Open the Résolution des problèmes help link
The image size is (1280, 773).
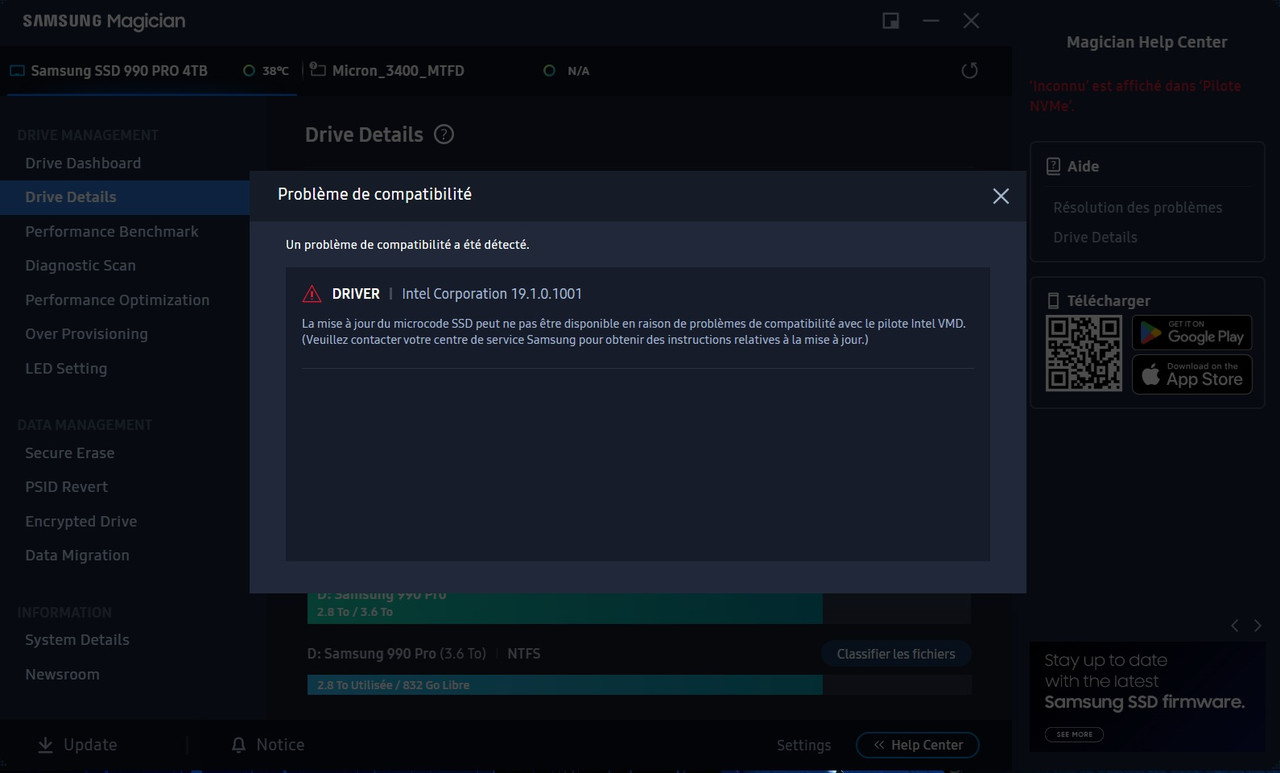click(x=1138, y=207)
